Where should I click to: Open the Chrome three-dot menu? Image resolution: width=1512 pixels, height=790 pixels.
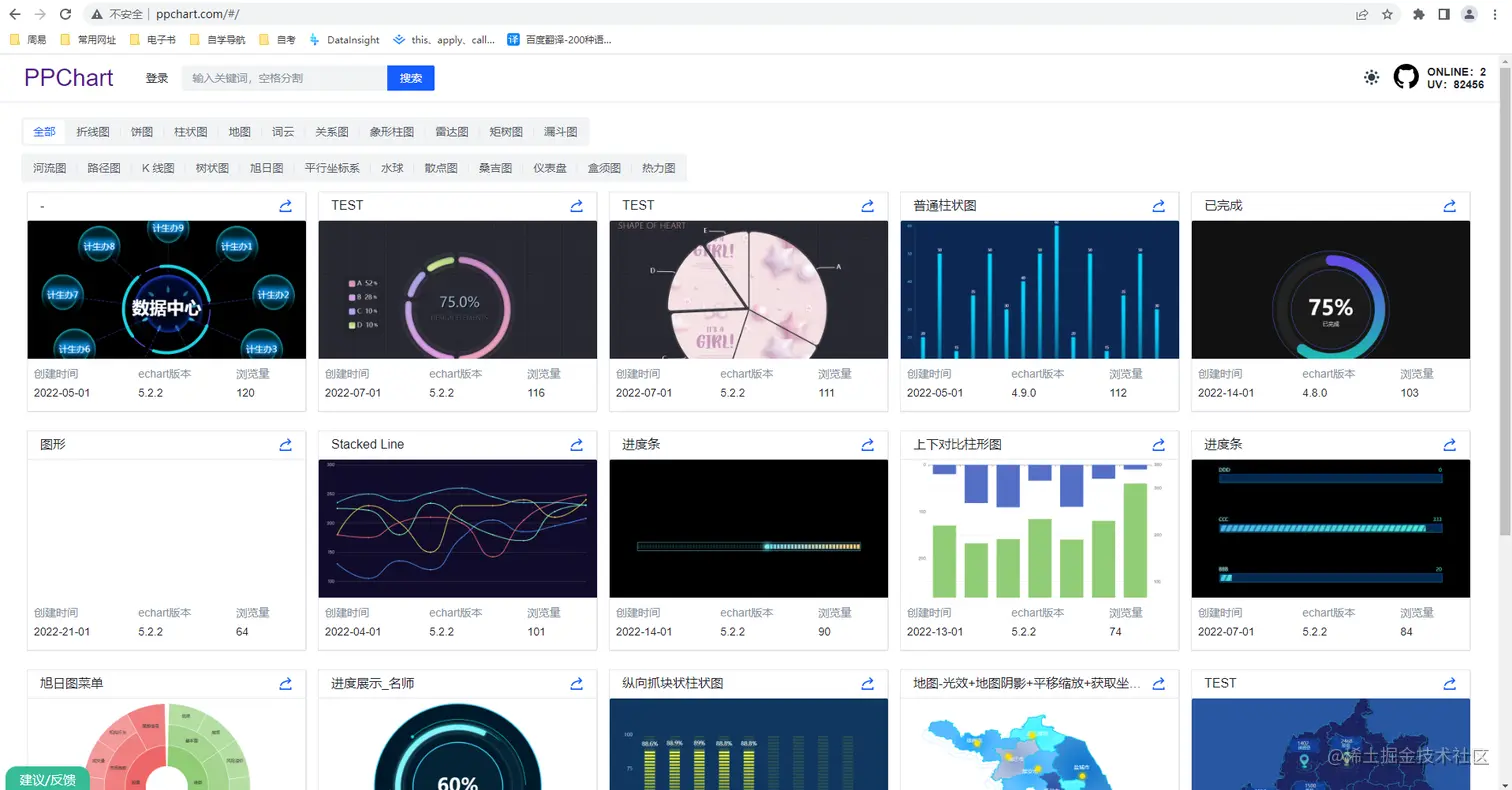(x=1495, y=15)
